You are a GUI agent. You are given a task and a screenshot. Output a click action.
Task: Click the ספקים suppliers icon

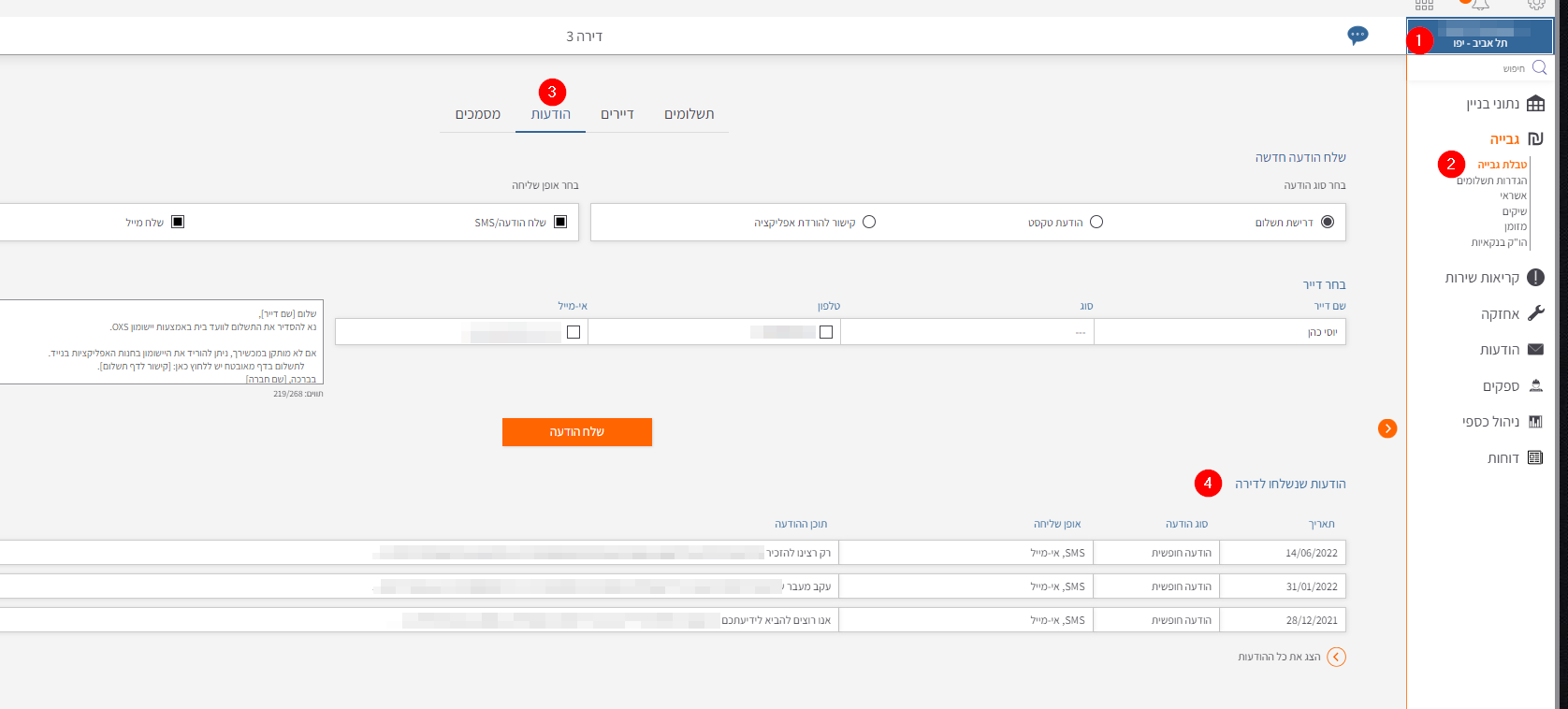(x=1535, y=385)
